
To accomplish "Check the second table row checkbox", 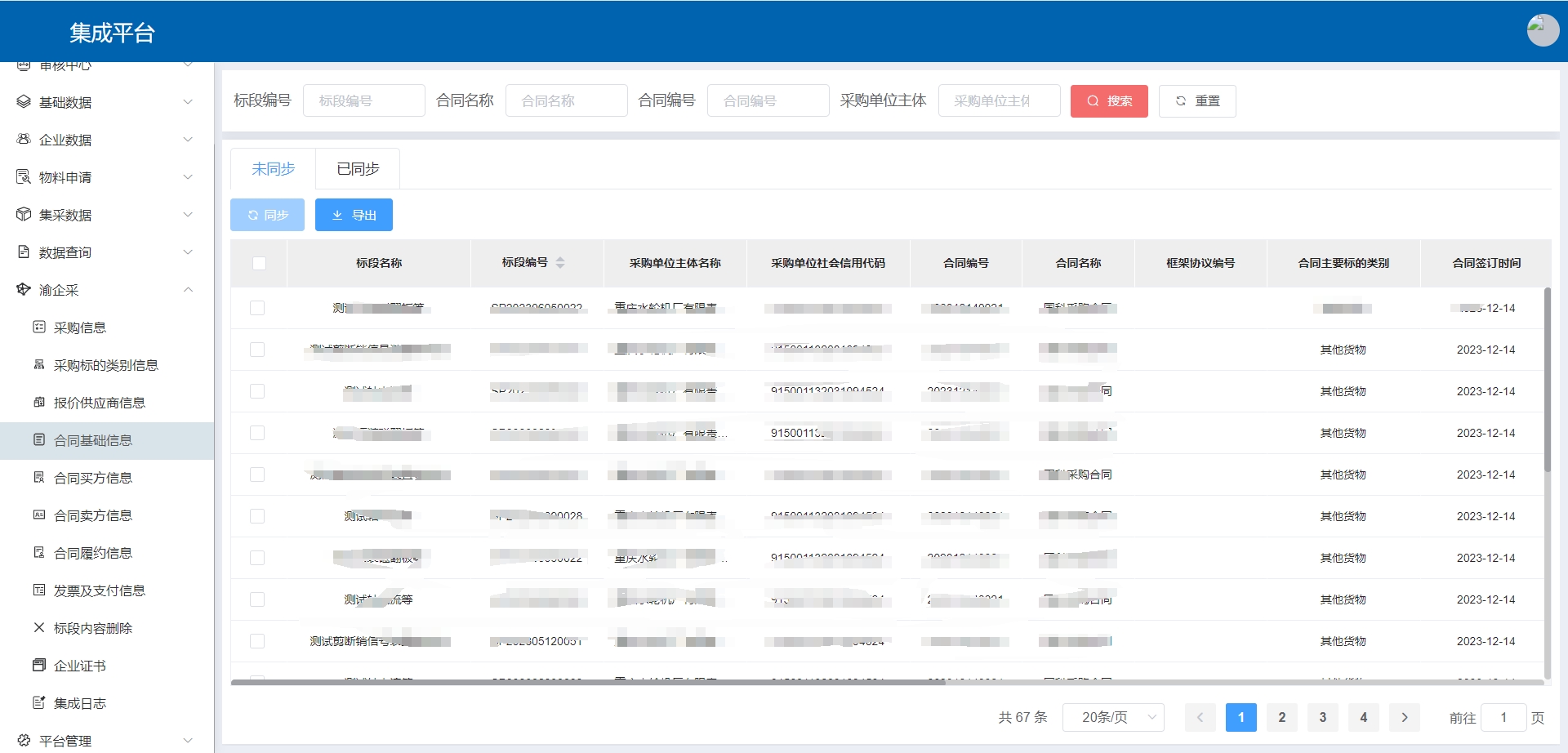I will coord(257,350).
